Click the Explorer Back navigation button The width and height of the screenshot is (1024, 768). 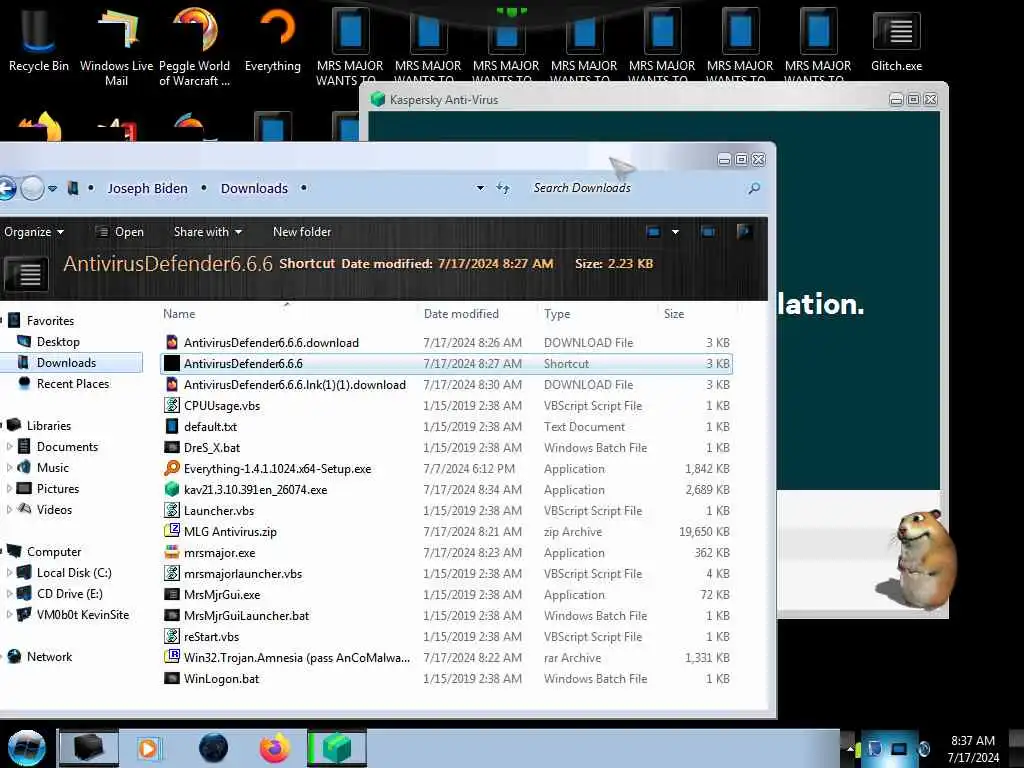7,188
